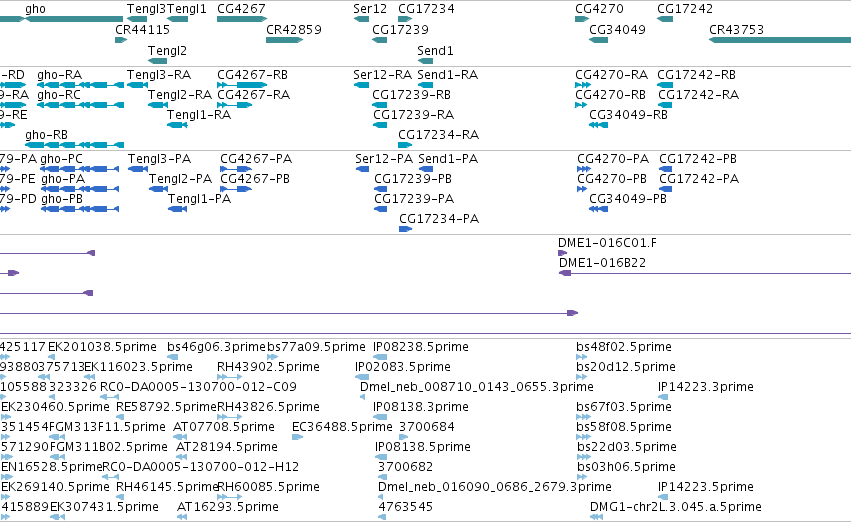Click clone DME1-016C01.F
The width and height of the screenshot is (851, 522).
click(x=607, y=243)
